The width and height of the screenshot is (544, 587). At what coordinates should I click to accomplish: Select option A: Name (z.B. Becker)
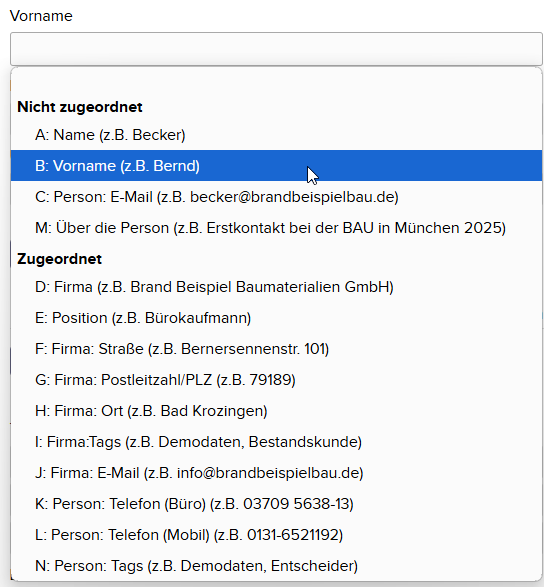tap(276, 135)
